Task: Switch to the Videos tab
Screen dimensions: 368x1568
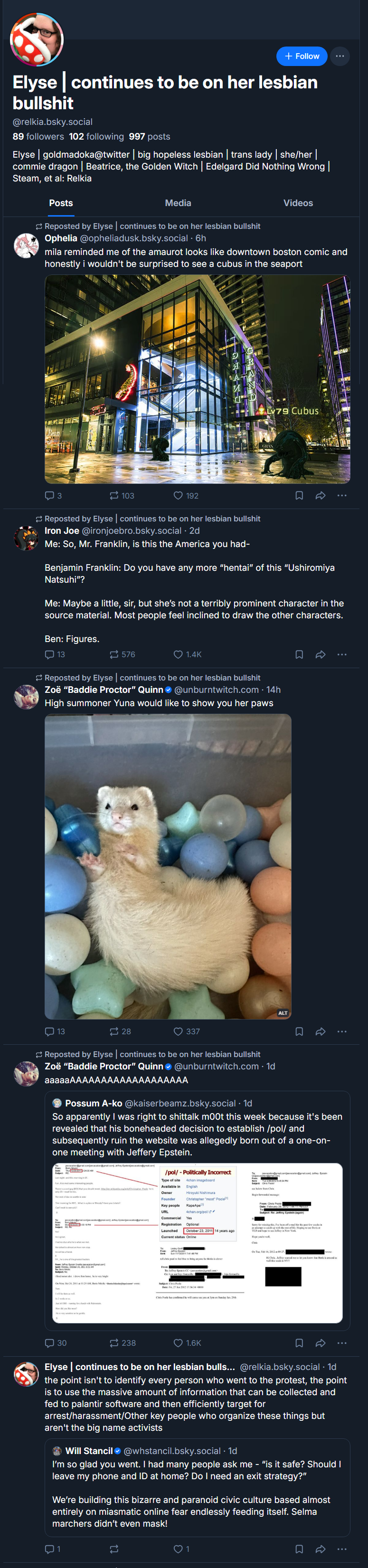Action: (x=298, y=203)
